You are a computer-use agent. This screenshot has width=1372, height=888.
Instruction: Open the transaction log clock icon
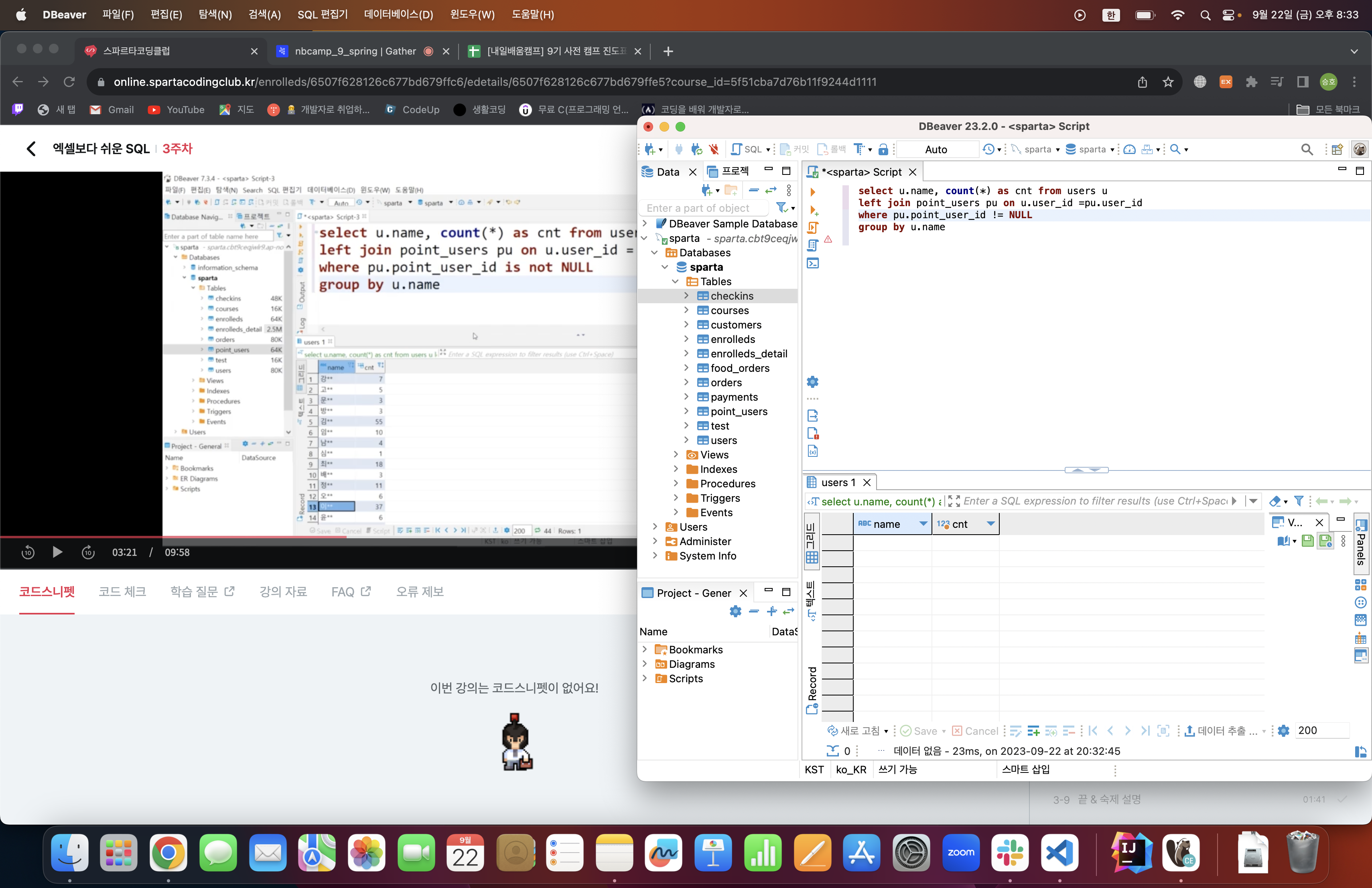988,149
